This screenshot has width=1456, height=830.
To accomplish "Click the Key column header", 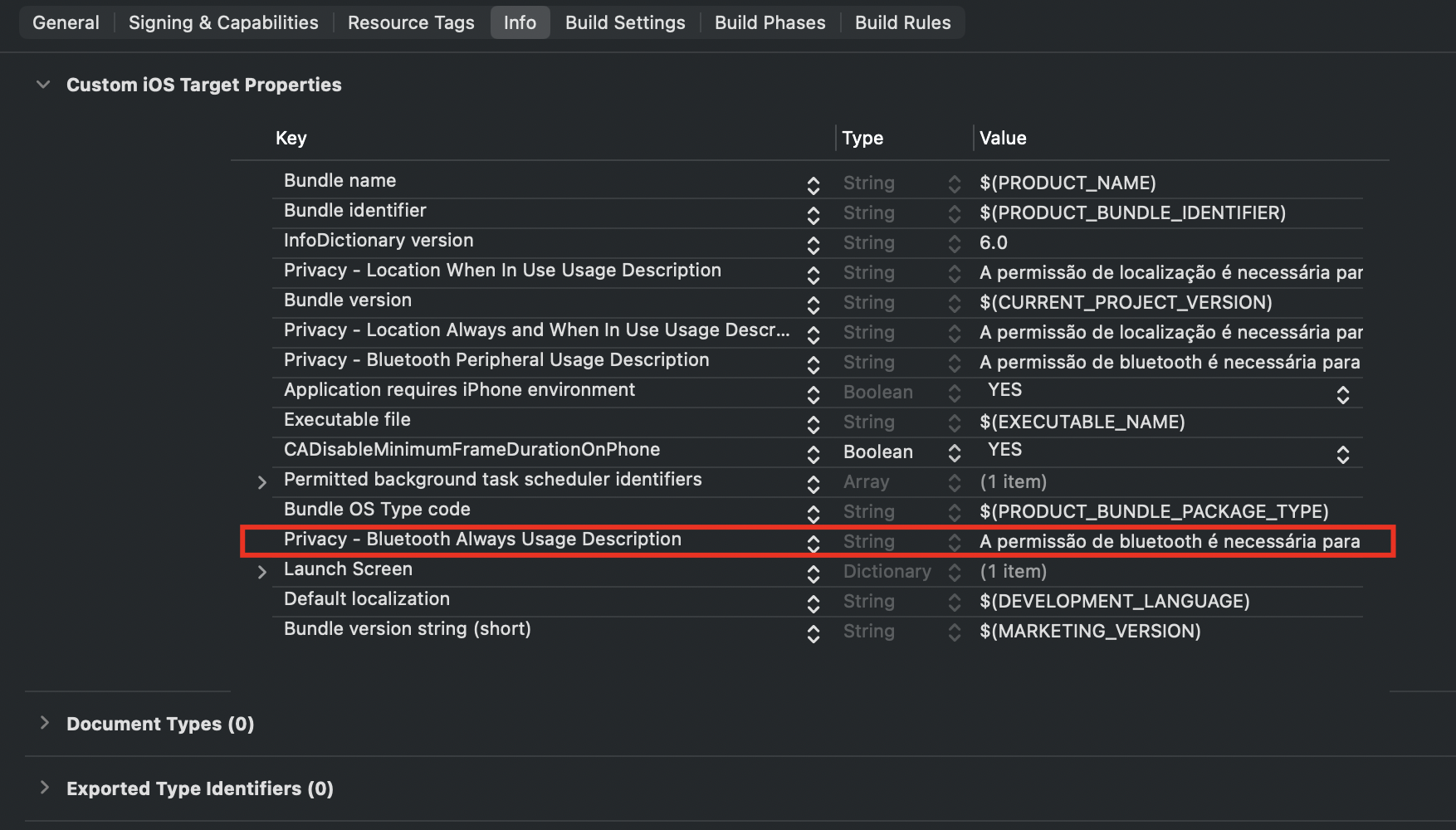I will pyautogui.click(x=291, y=138).
